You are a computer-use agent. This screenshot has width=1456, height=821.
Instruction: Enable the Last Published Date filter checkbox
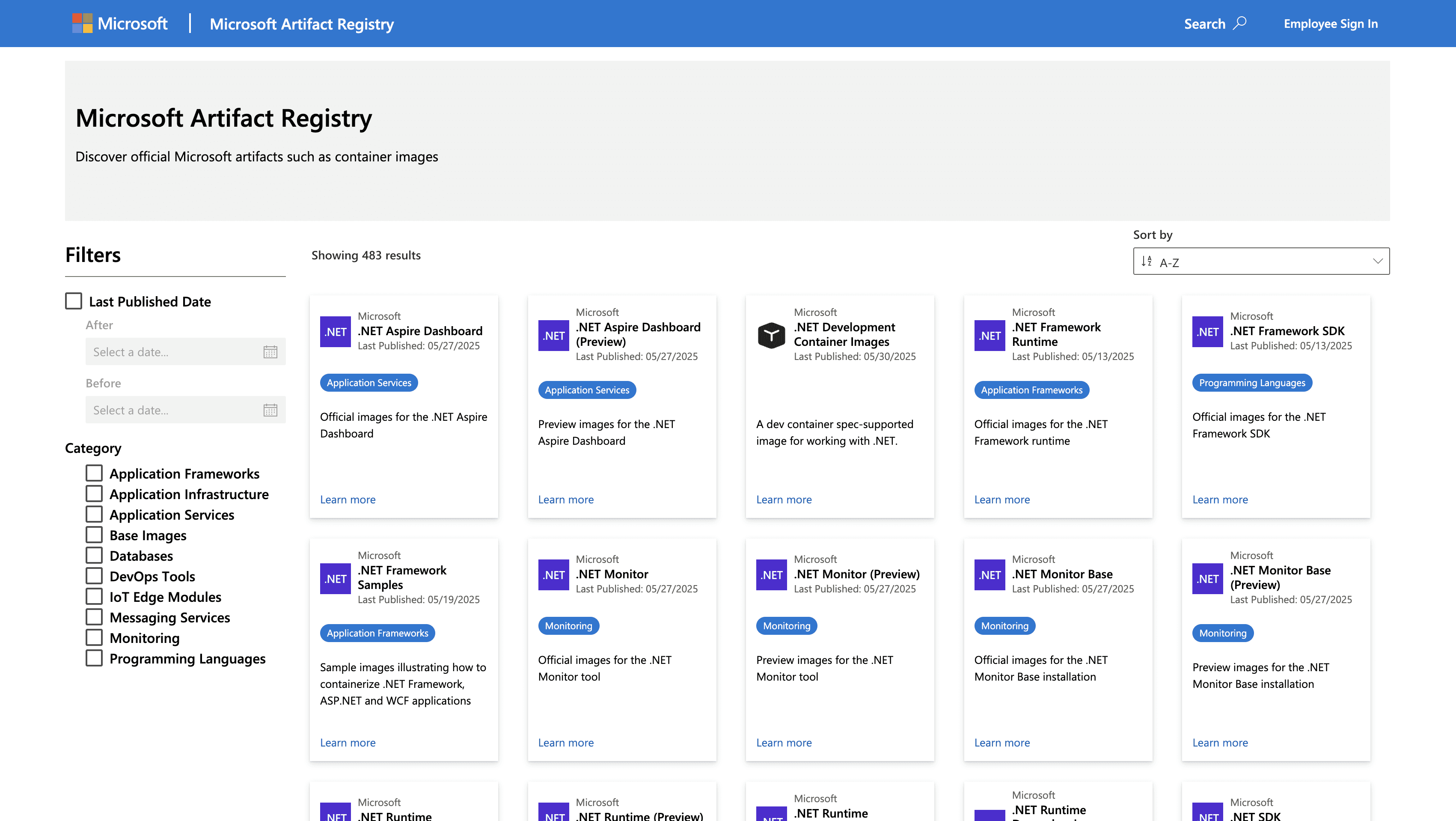pyautogui.click(x=74, y=301)
